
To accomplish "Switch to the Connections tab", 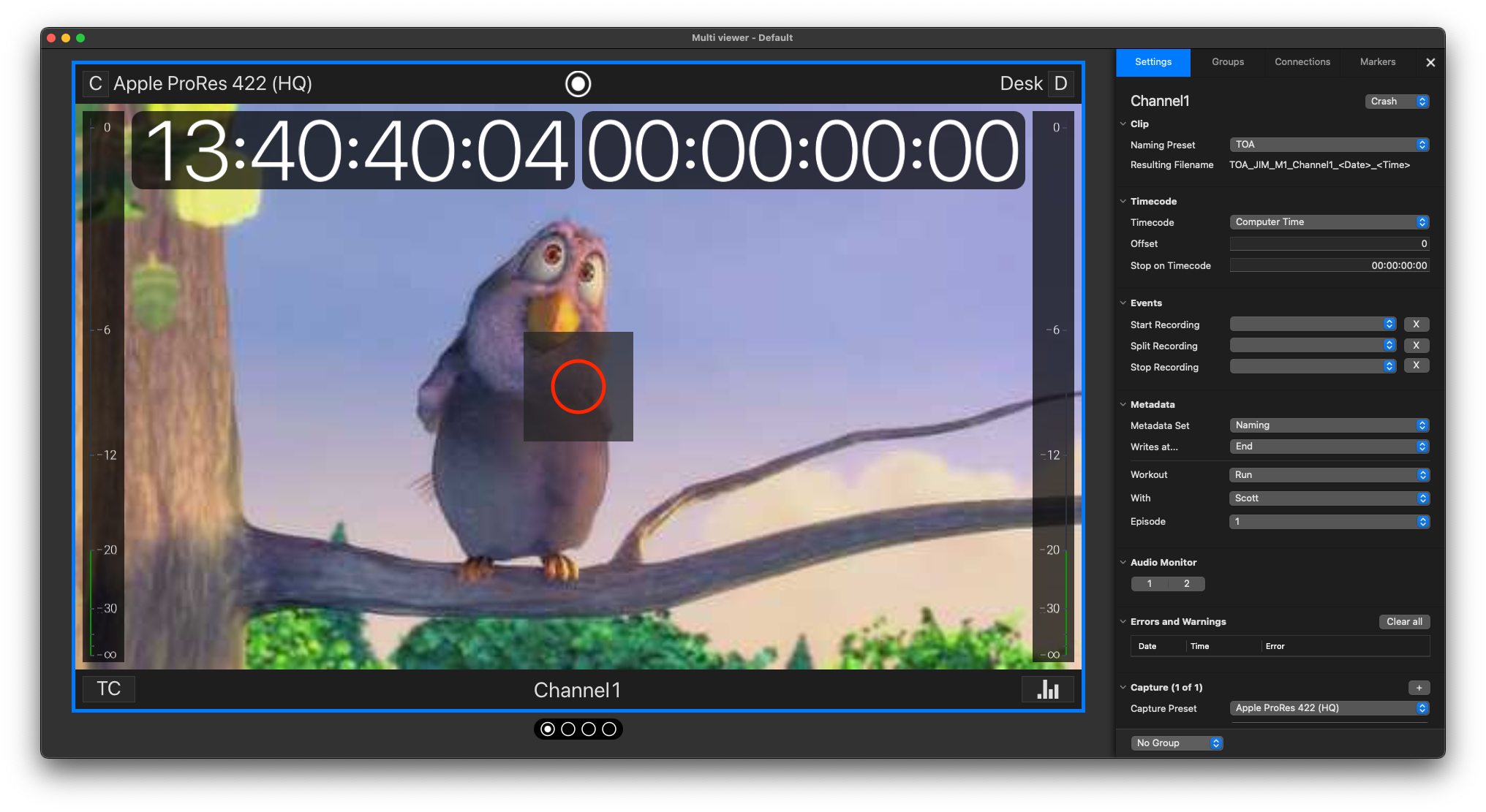I will pyautogui.click(x=1302, y=62).
